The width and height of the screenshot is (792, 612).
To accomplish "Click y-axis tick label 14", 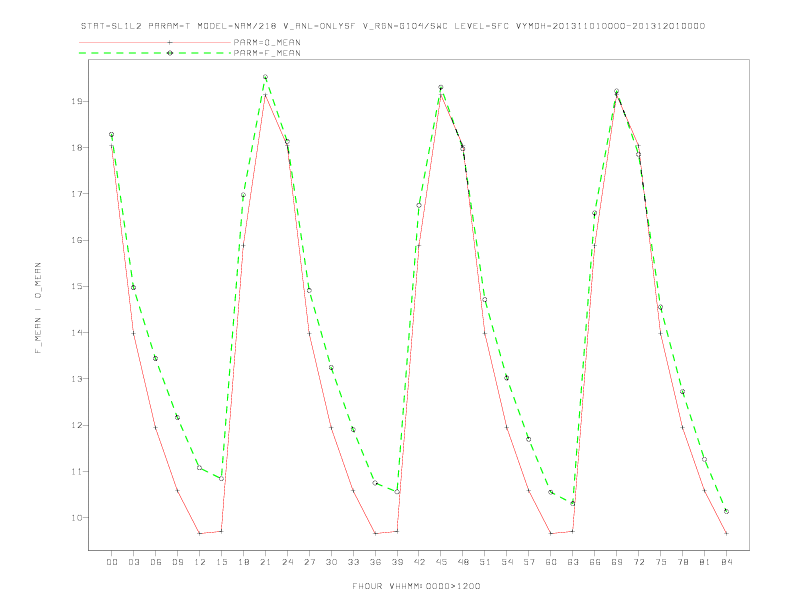I will coord(76,333).
